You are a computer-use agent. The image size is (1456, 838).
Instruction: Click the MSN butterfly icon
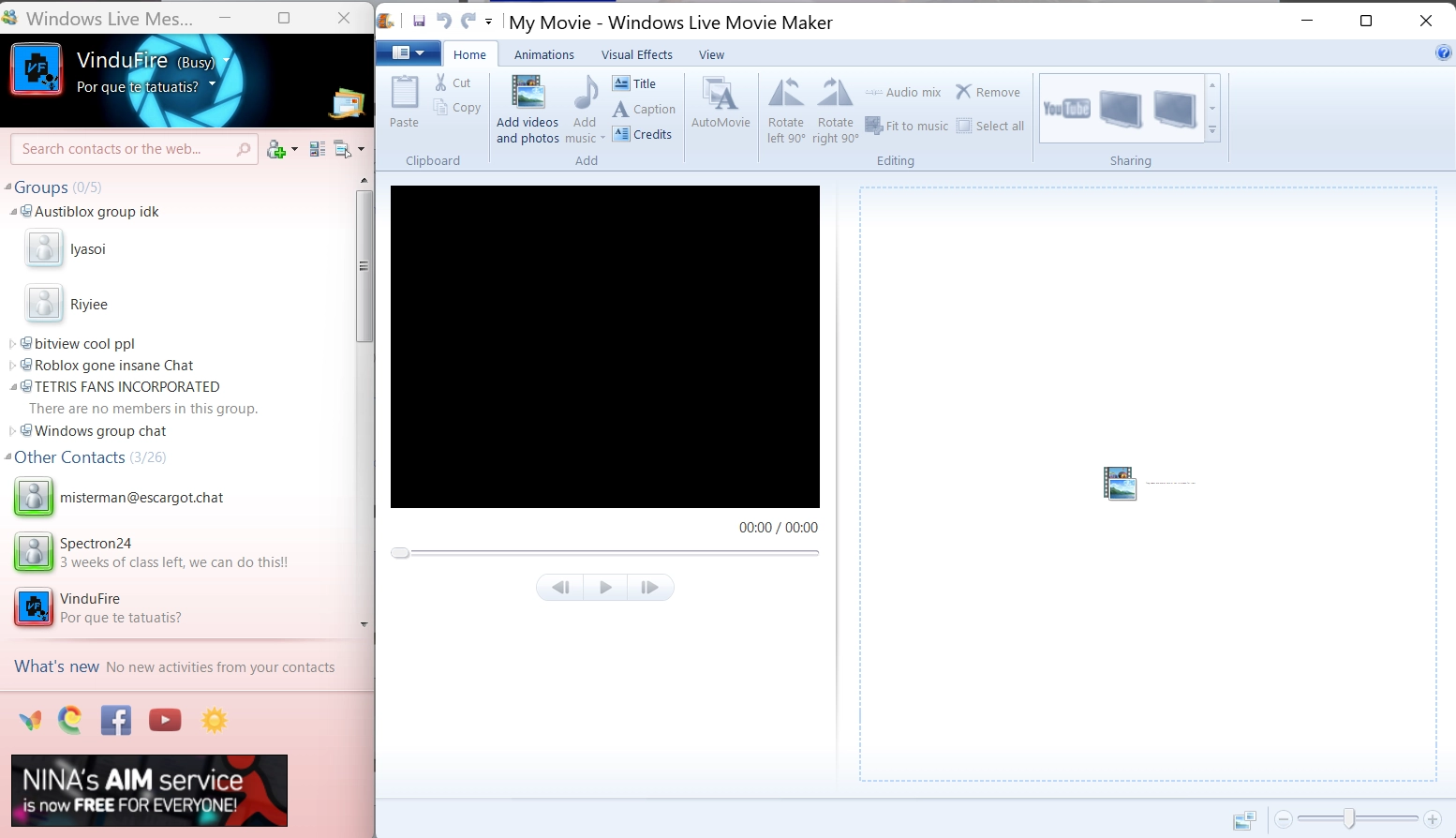click(x=31, y=720)
